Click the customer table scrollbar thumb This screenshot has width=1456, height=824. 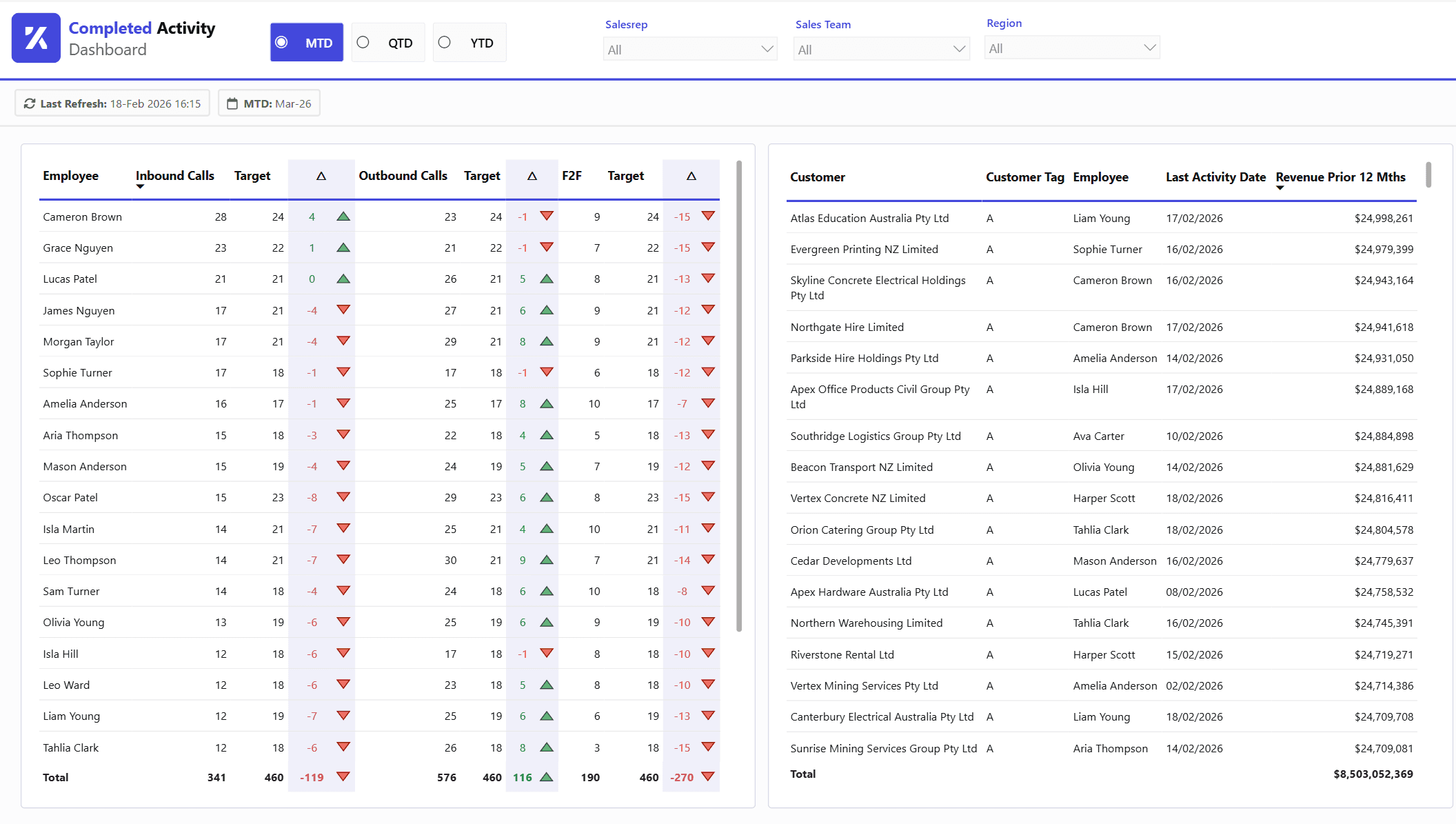[1428, 174]
